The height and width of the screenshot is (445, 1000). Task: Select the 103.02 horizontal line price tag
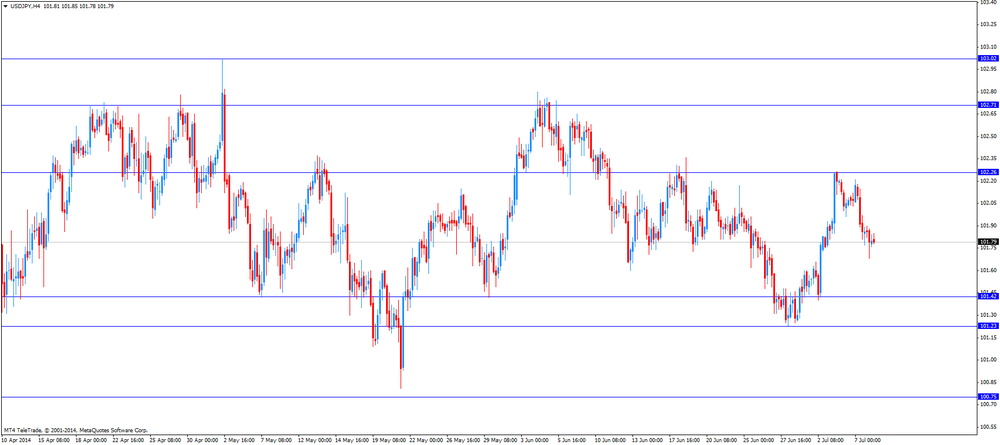[x=988, y=58]
